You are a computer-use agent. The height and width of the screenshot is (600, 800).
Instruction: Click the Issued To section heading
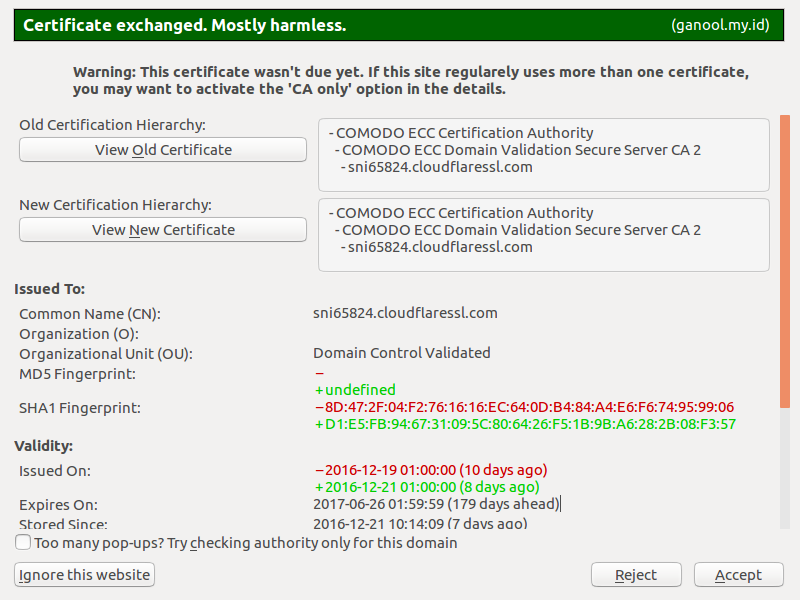click(x=49, y=289)
